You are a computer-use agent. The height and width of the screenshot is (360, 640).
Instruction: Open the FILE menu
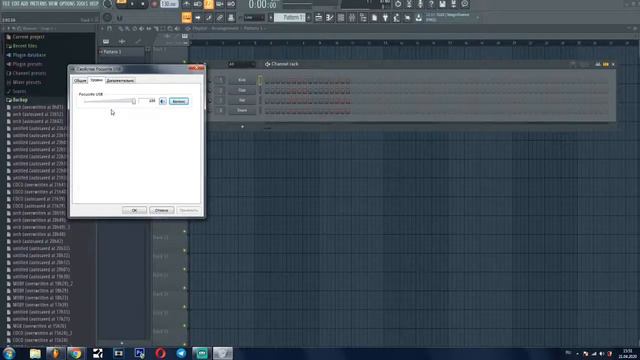click(6, 4)
